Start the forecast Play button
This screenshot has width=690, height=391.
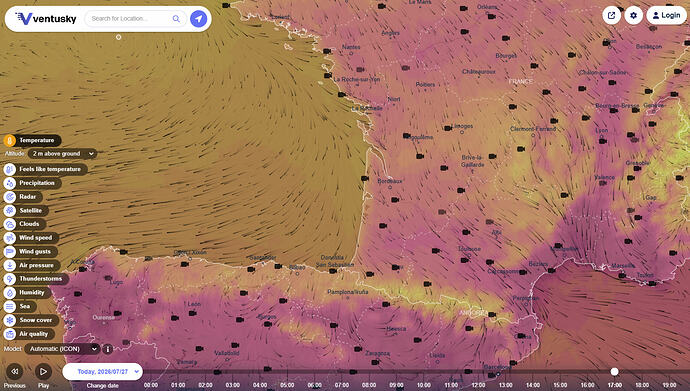[x=43, y=372]
